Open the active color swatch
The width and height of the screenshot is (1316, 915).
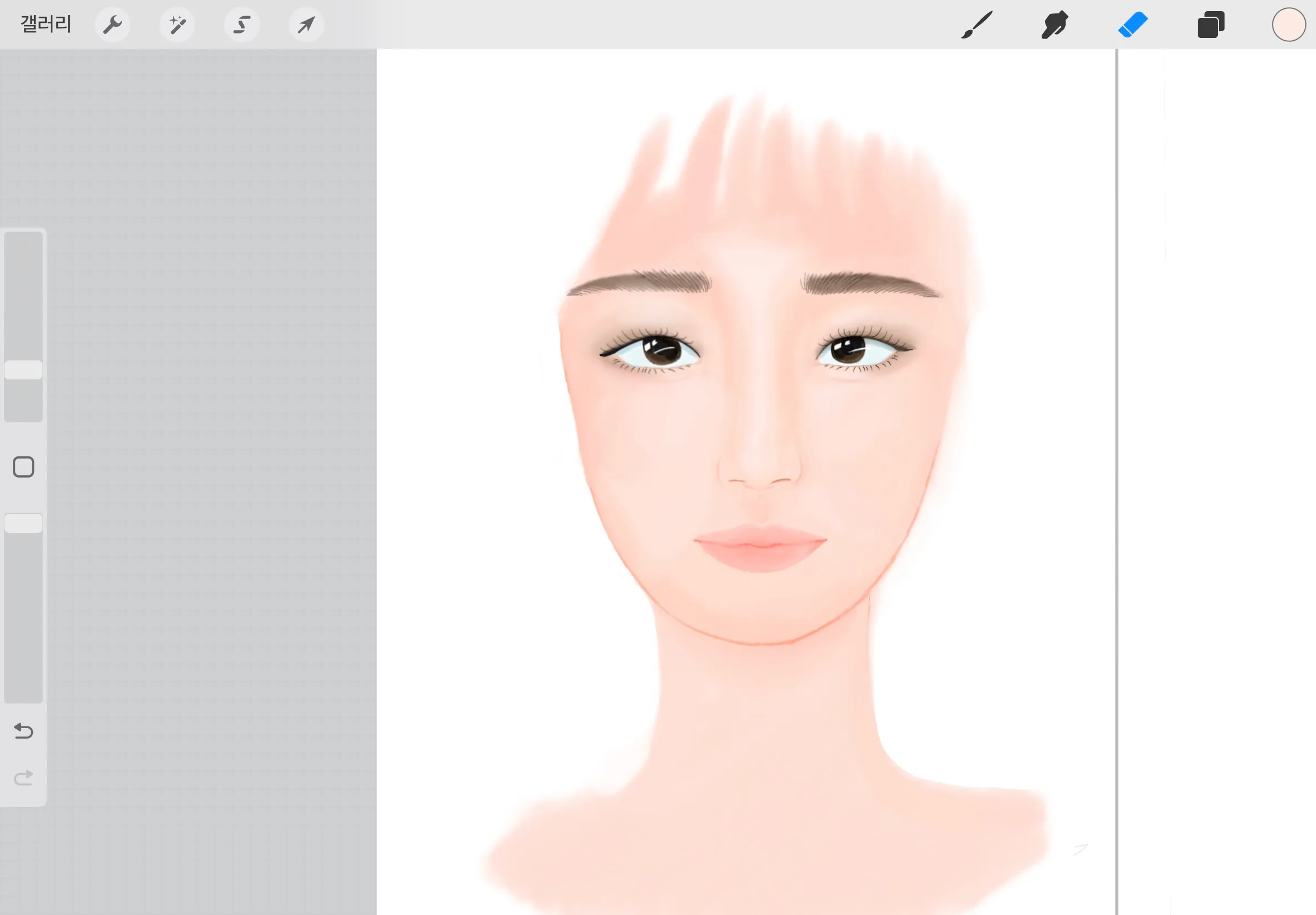pos(1289,25)
